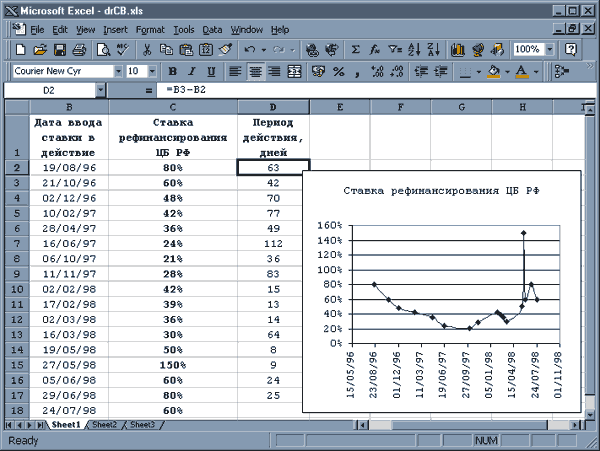Go to first sheet with tab scroll arrow
Screen dimensions: 600x451
click(x=9, y=425)
